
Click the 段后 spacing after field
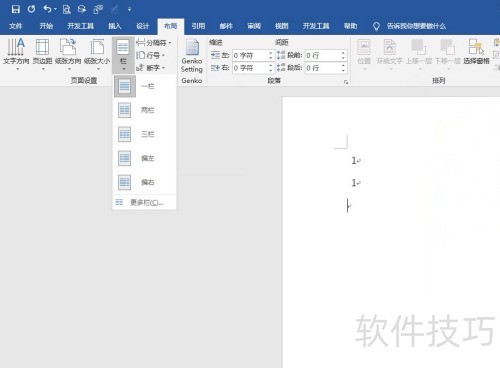tap(323, 68)
